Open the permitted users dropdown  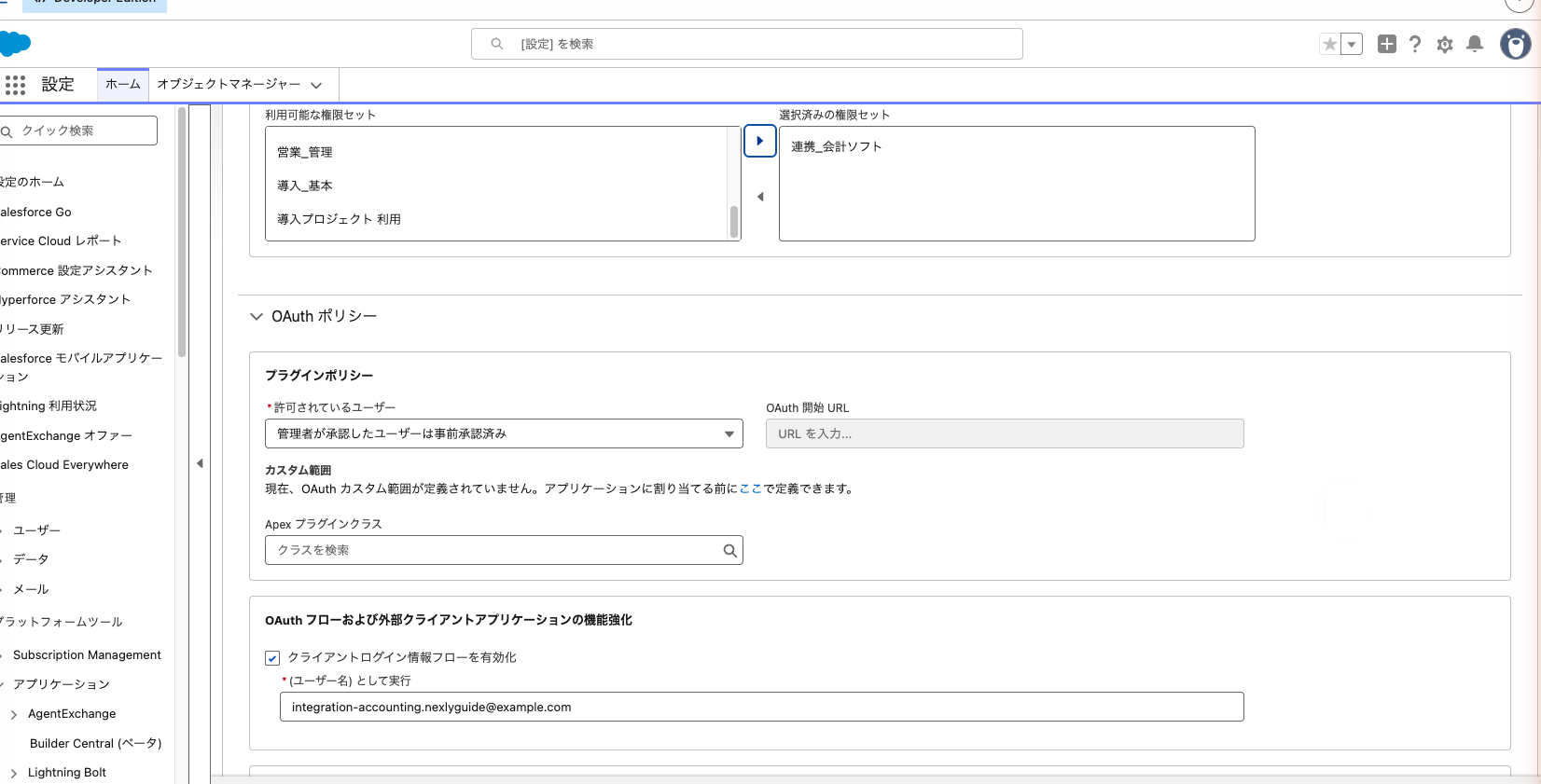coord(504,433)
